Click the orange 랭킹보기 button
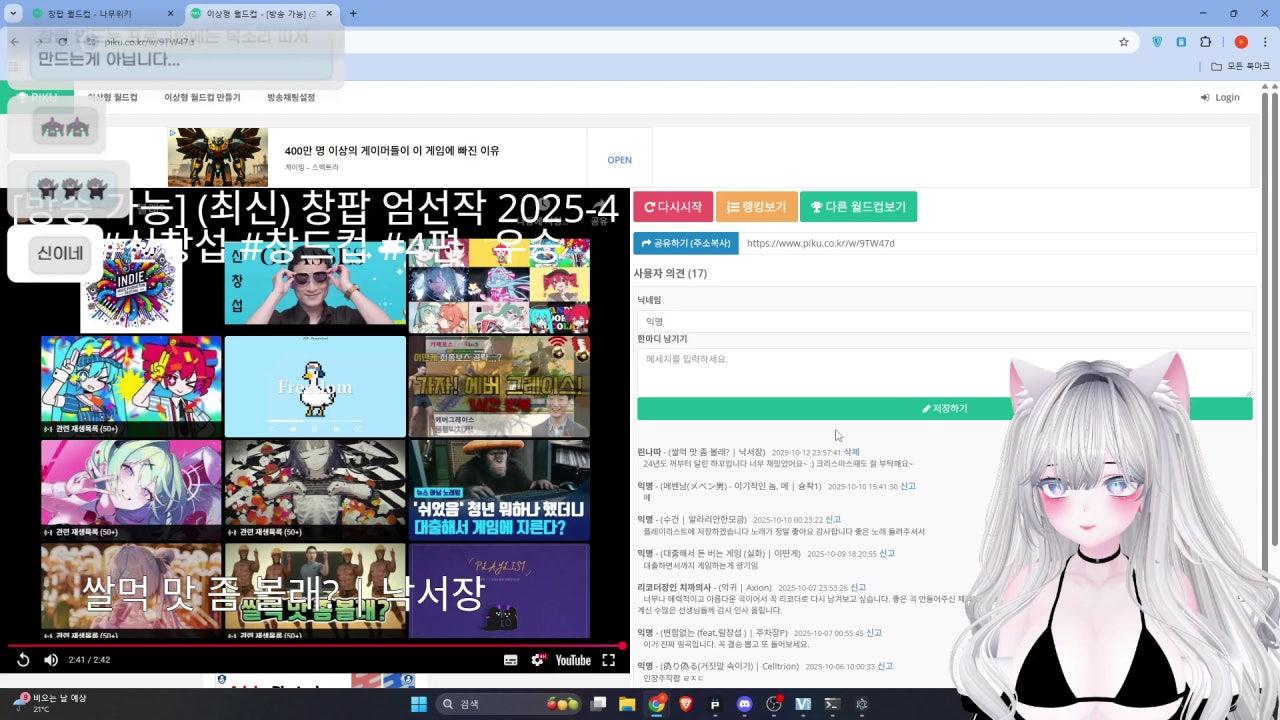Image resolution: width=1280 pixels, height=720 pixels. (757, 207)
